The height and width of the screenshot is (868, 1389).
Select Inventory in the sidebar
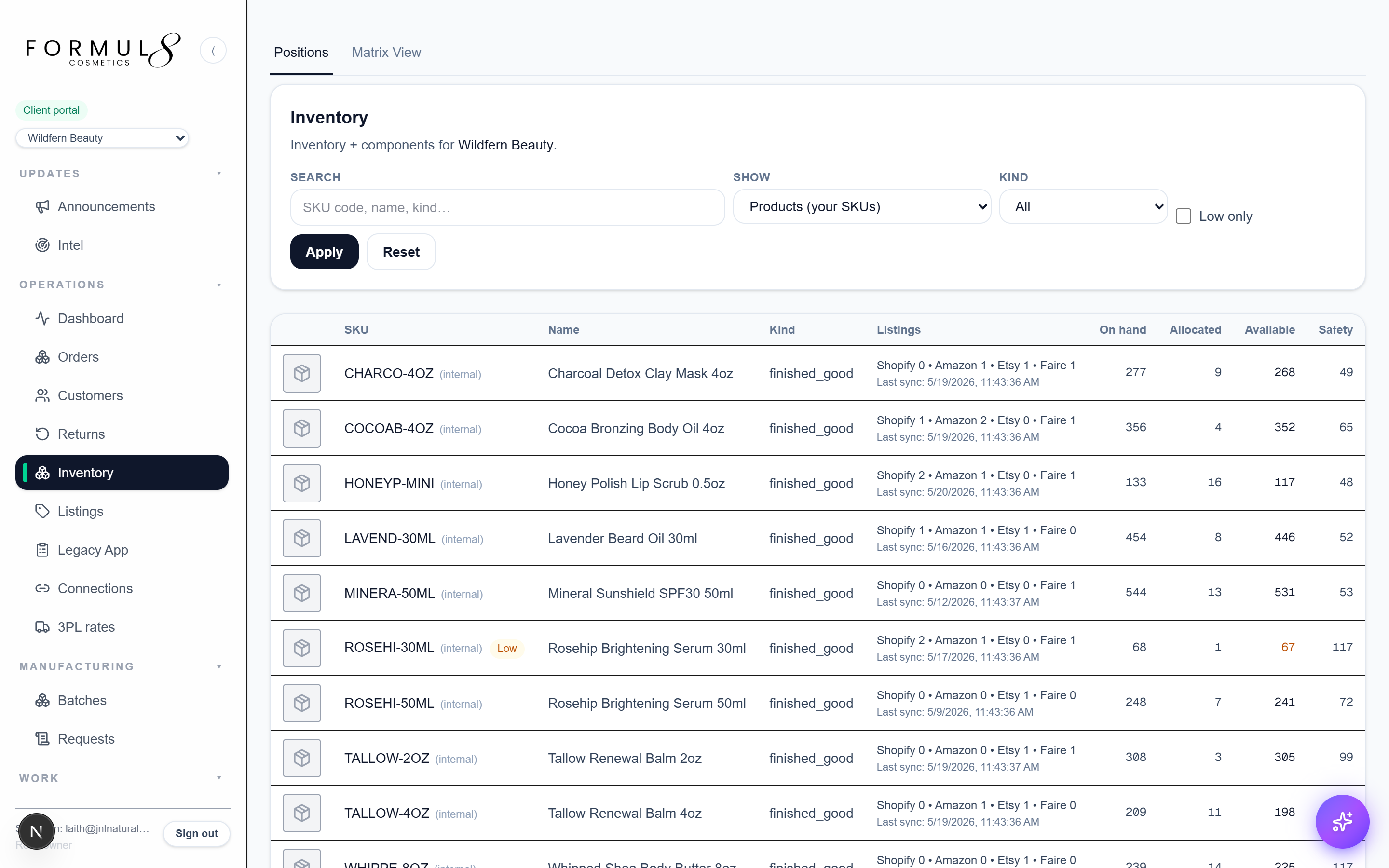122,473
